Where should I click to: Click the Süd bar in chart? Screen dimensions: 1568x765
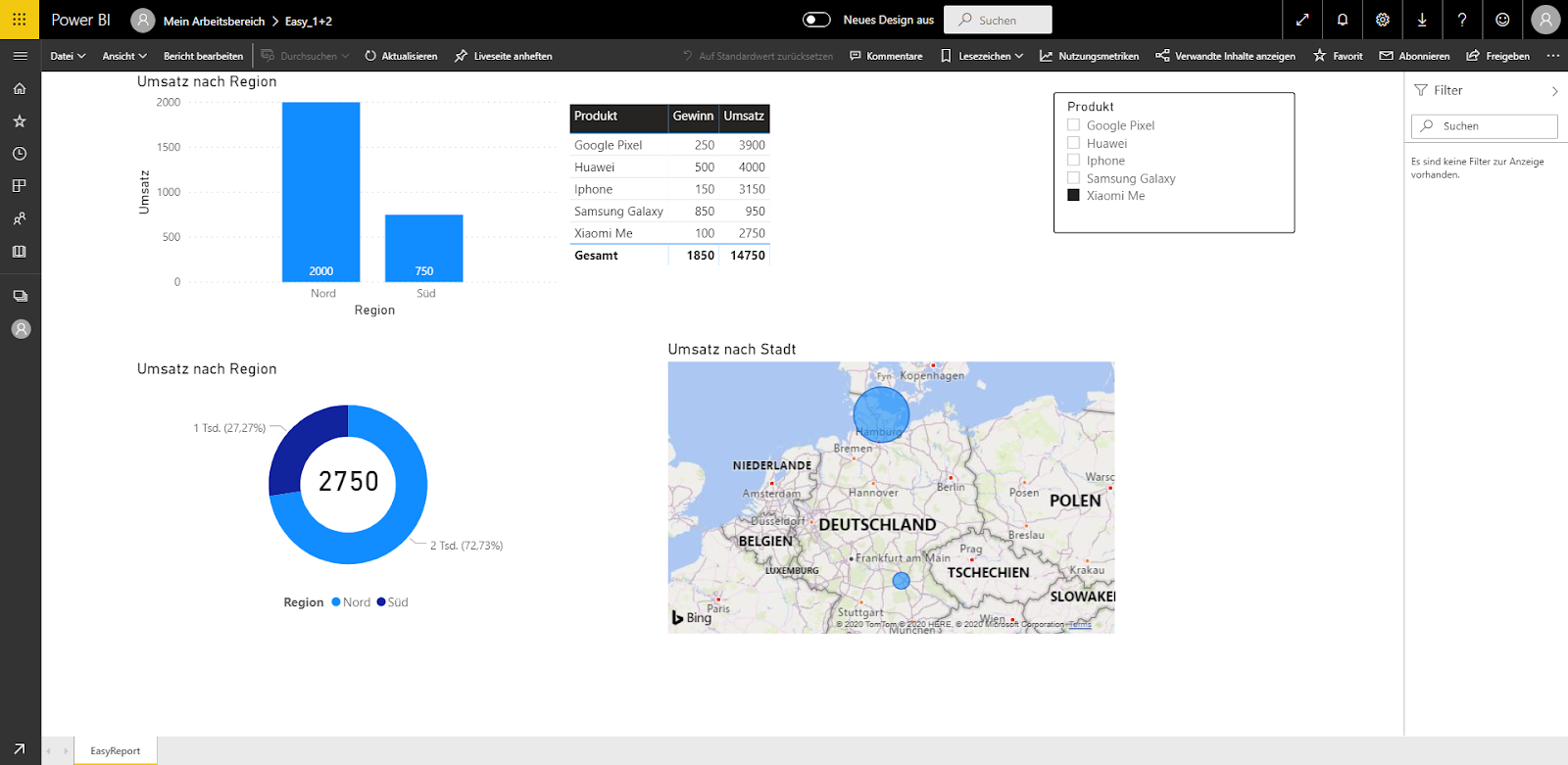[424, 248]
